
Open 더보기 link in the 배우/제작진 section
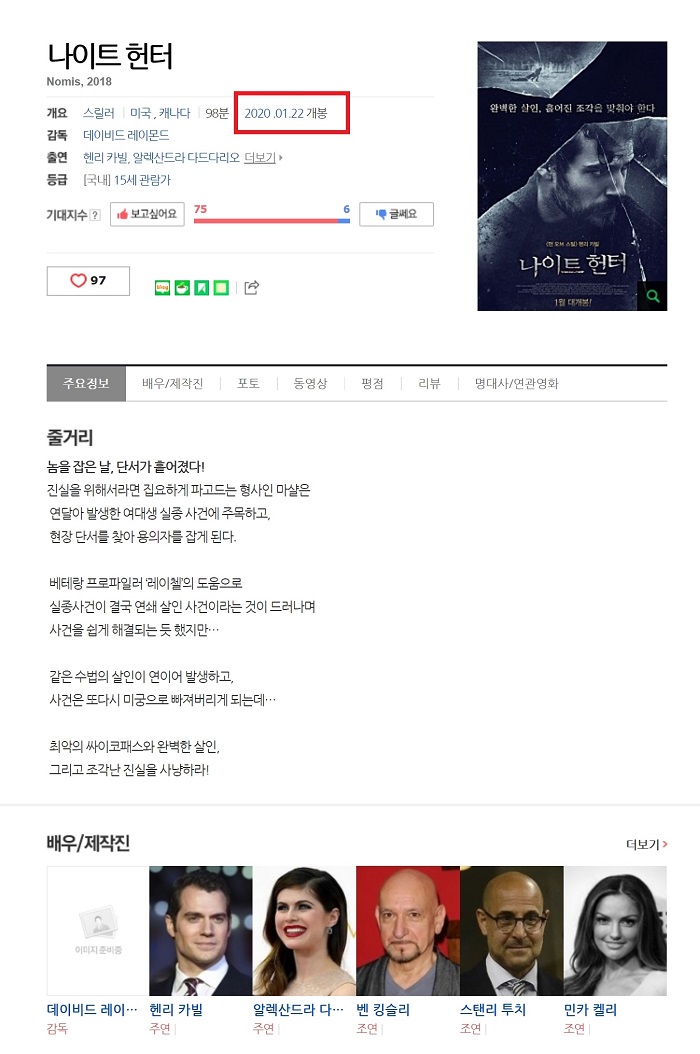646,844
